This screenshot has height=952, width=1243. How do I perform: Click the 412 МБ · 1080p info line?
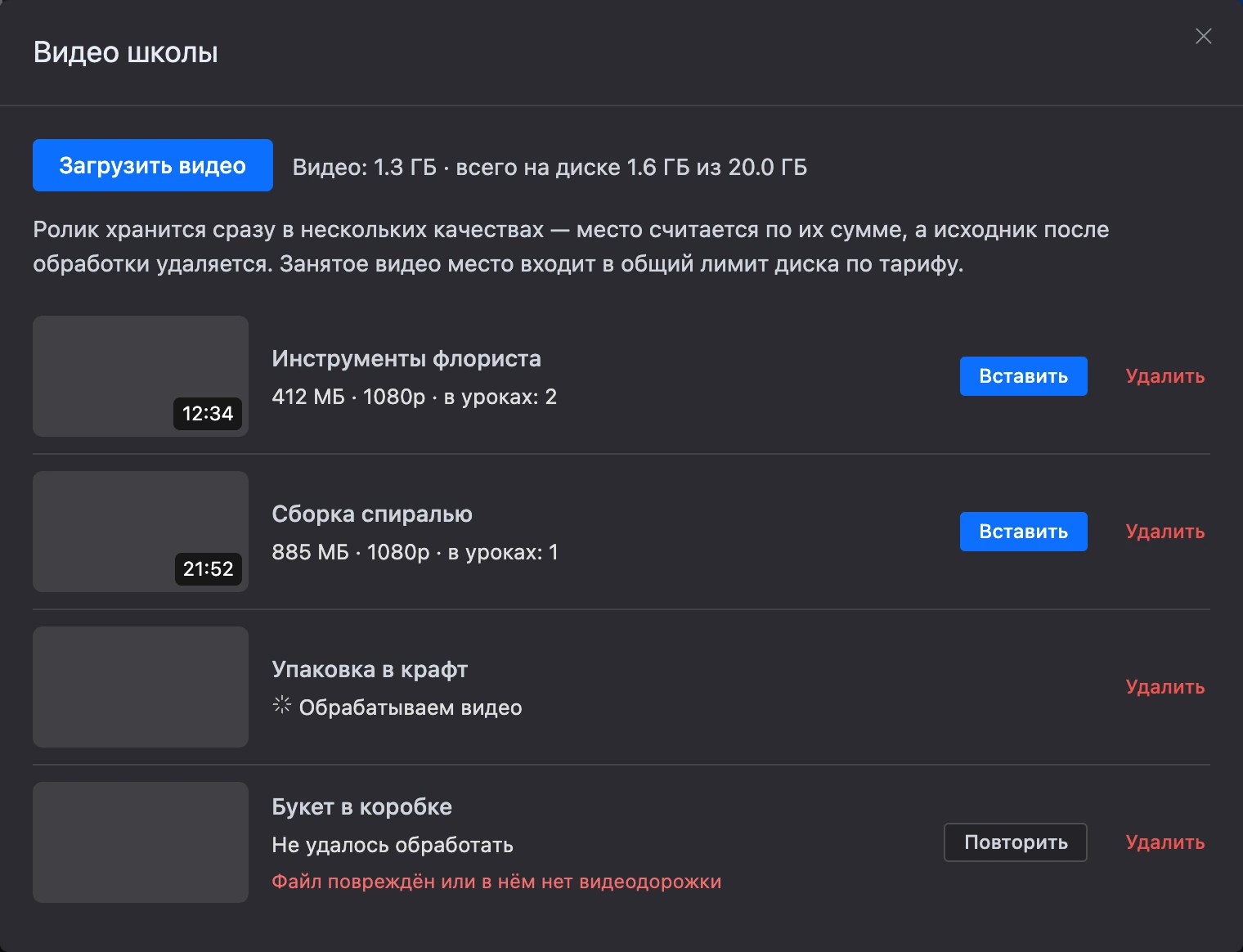click(x=414, y=397)
